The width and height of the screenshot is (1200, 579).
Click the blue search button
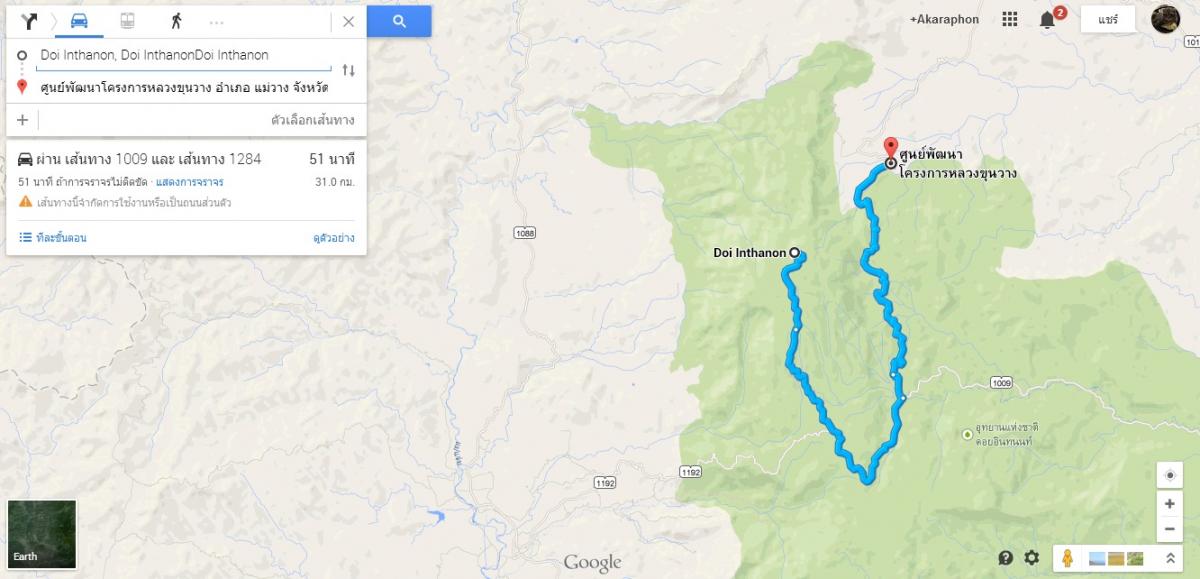399,21
